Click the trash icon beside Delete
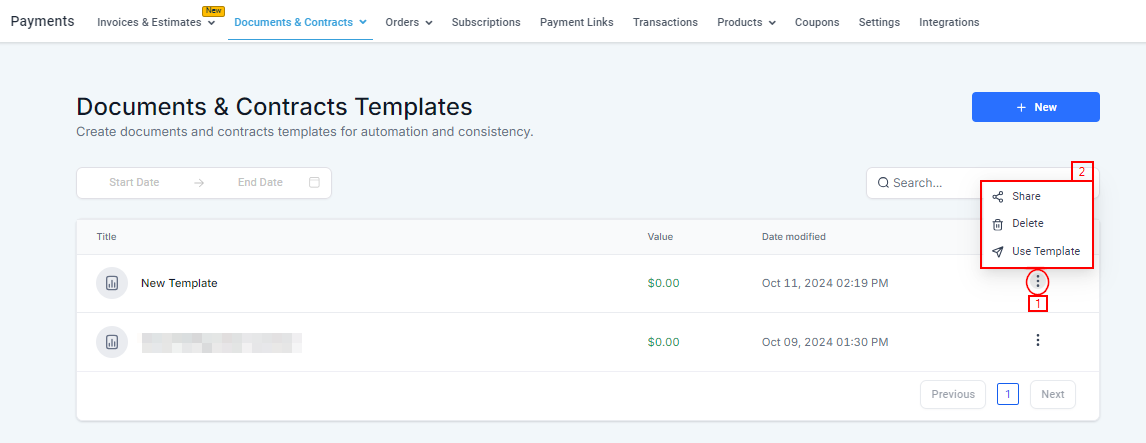 pyautogui.click(x=998, y=224)
